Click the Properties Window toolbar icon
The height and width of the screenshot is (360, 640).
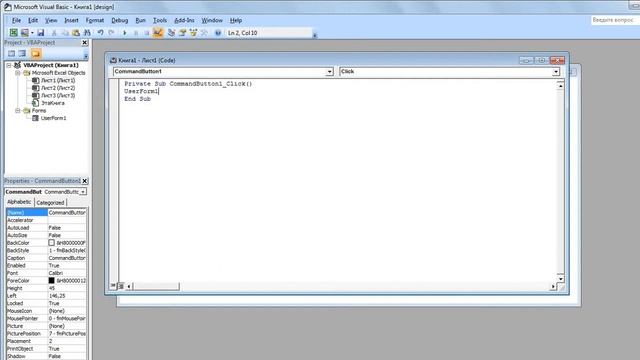pos(182,33)
